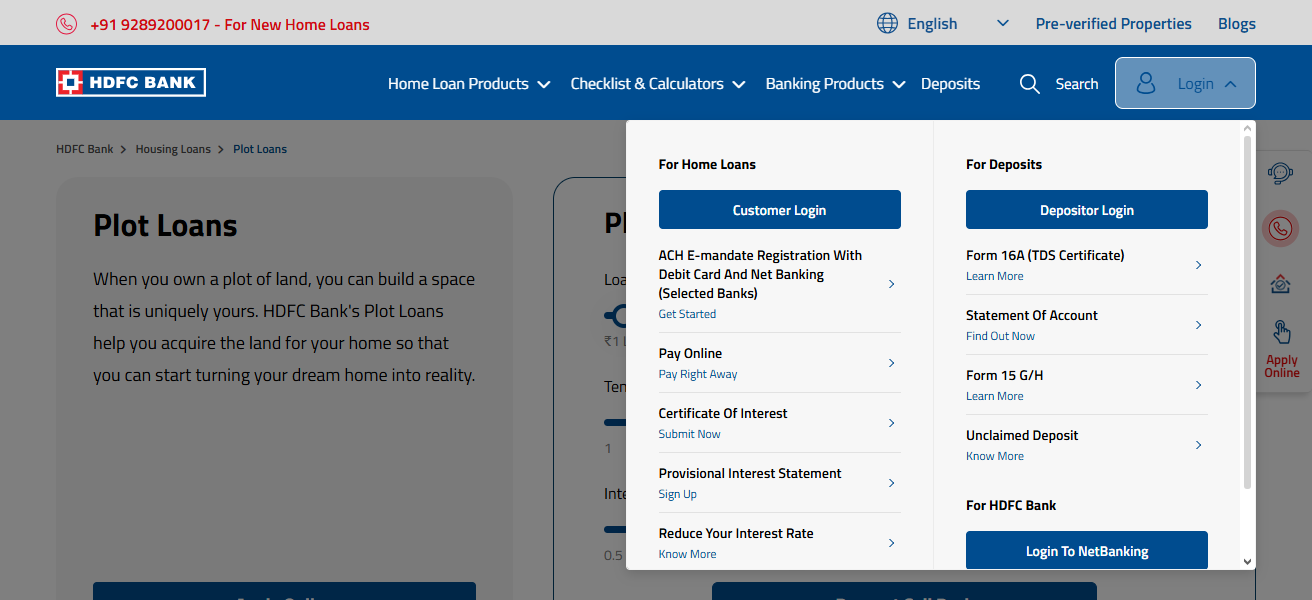Follow the Housing Loans breadcrumb link
The width and height of the screenshot is (1312, 600).
coord(173,148)
